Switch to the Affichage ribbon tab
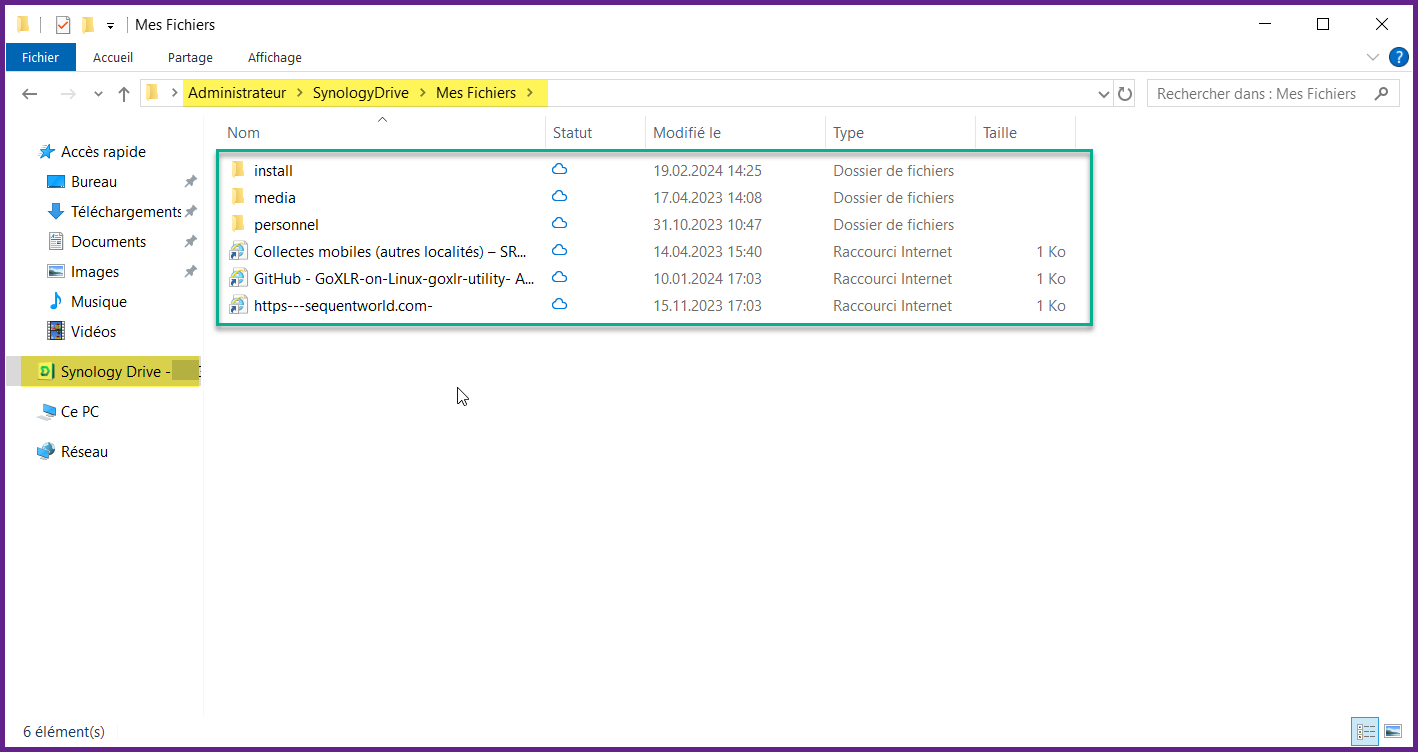1418x752 pixels. click(274, 58)
